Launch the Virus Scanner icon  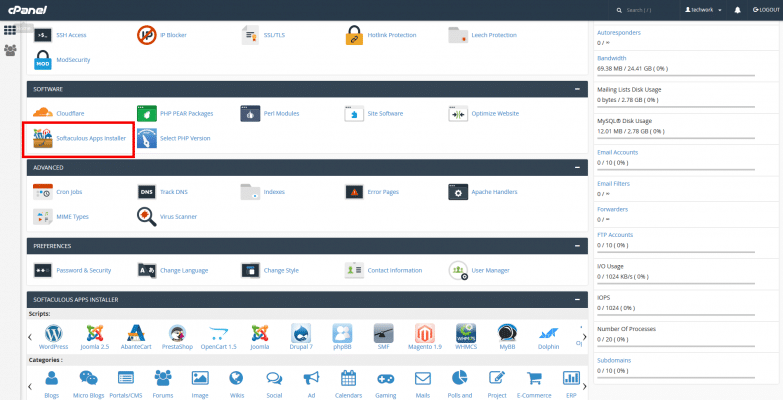[147, 216]
